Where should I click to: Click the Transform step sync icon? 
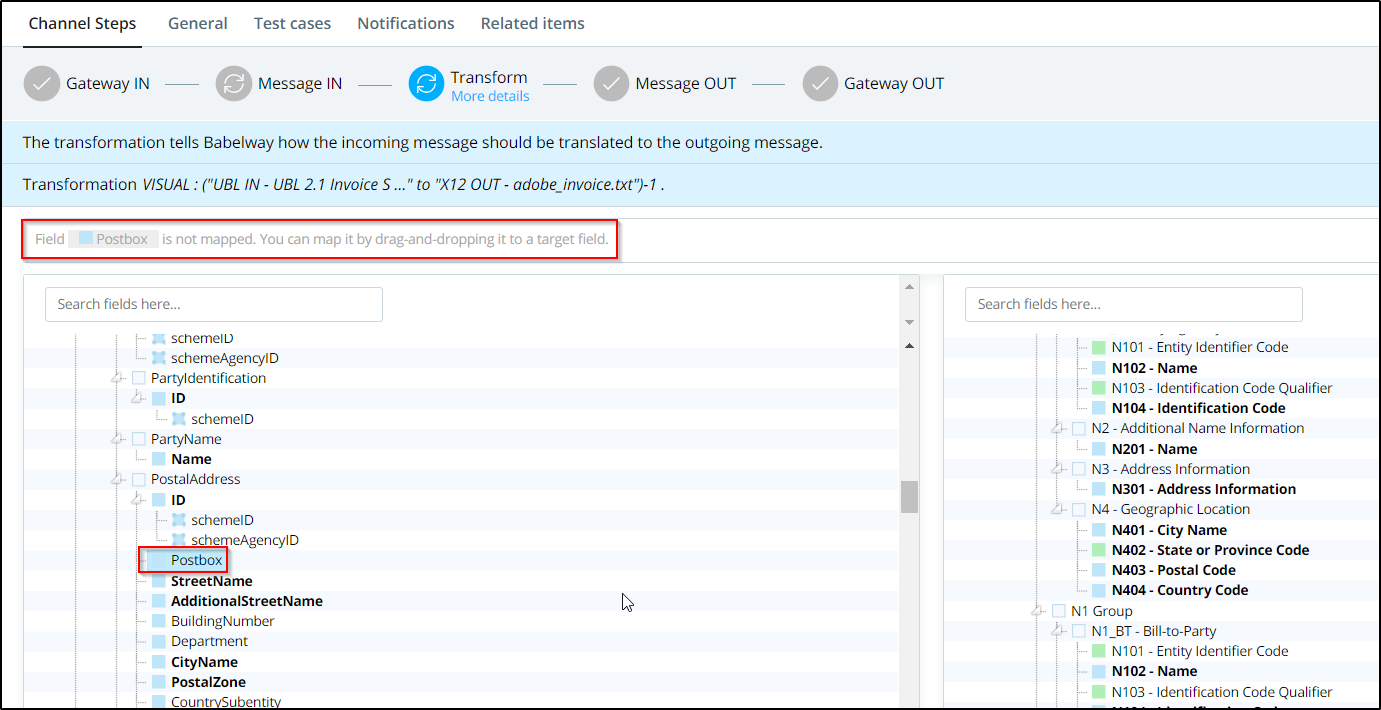click(x=426, y=84)
